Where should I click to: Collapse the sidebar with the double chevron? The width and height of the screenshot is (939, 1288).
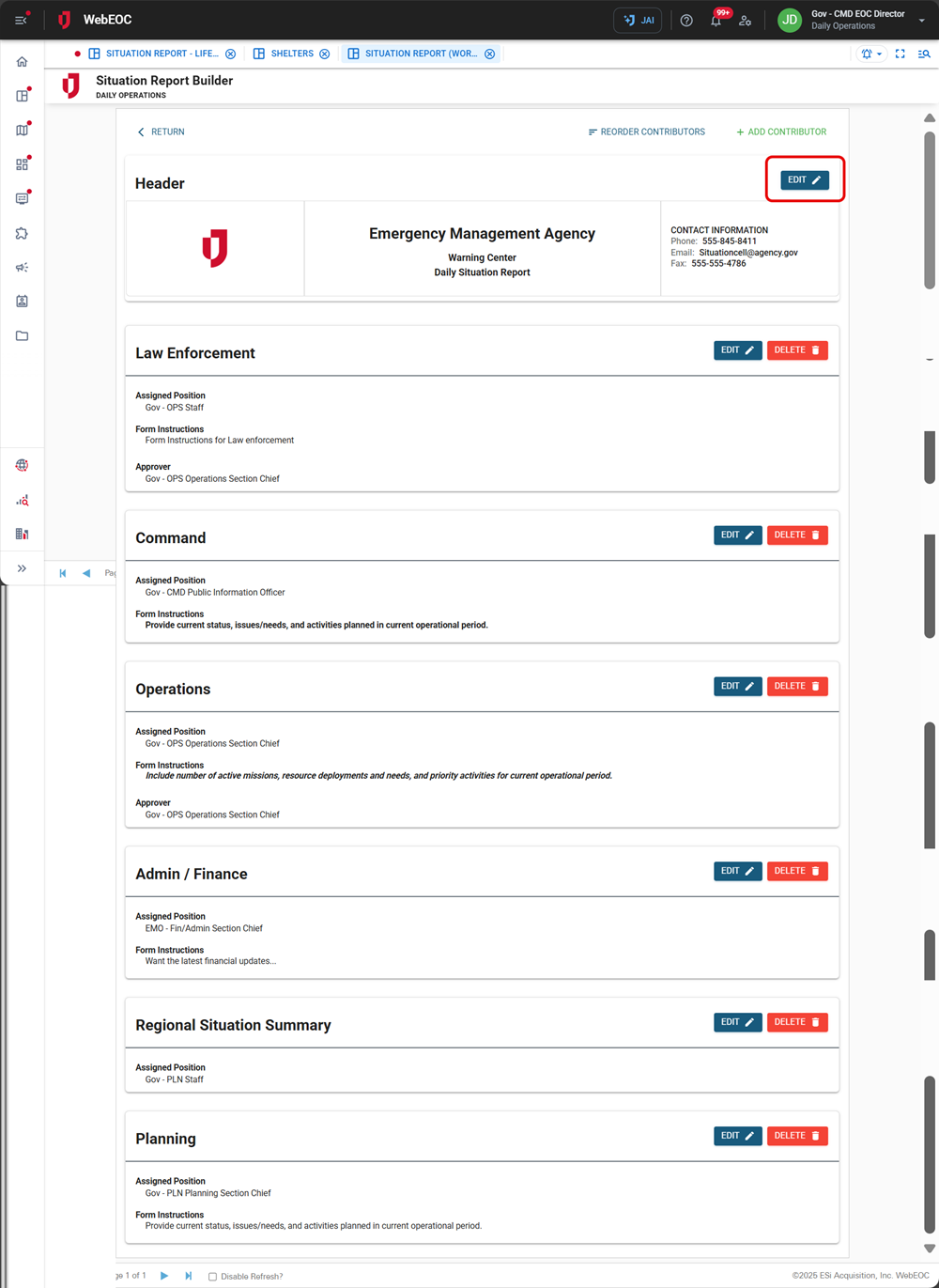pyautogui.click(x=22, y=567)
